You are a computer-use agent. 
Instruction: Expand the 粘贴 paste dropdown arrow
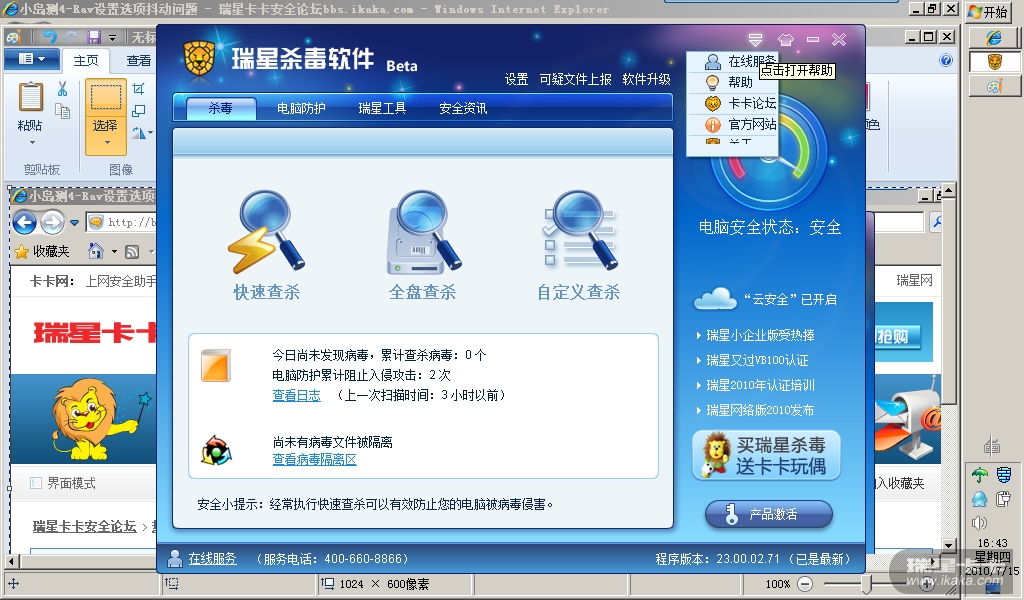click(x=31, y=142)
